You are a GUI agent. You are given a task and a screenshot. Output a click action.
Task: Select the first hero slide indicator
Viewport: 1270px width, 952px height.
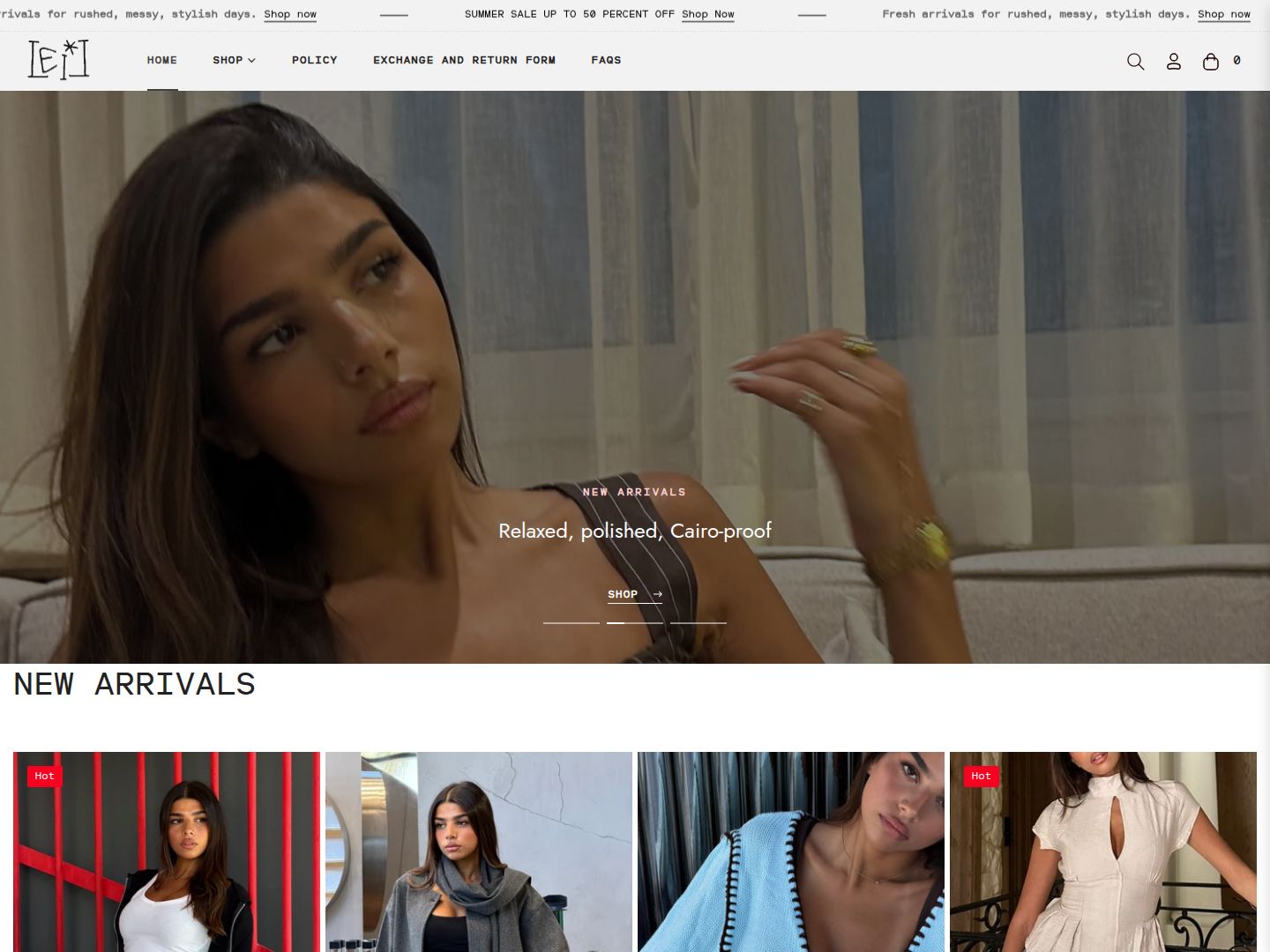[x=571, y=623]
